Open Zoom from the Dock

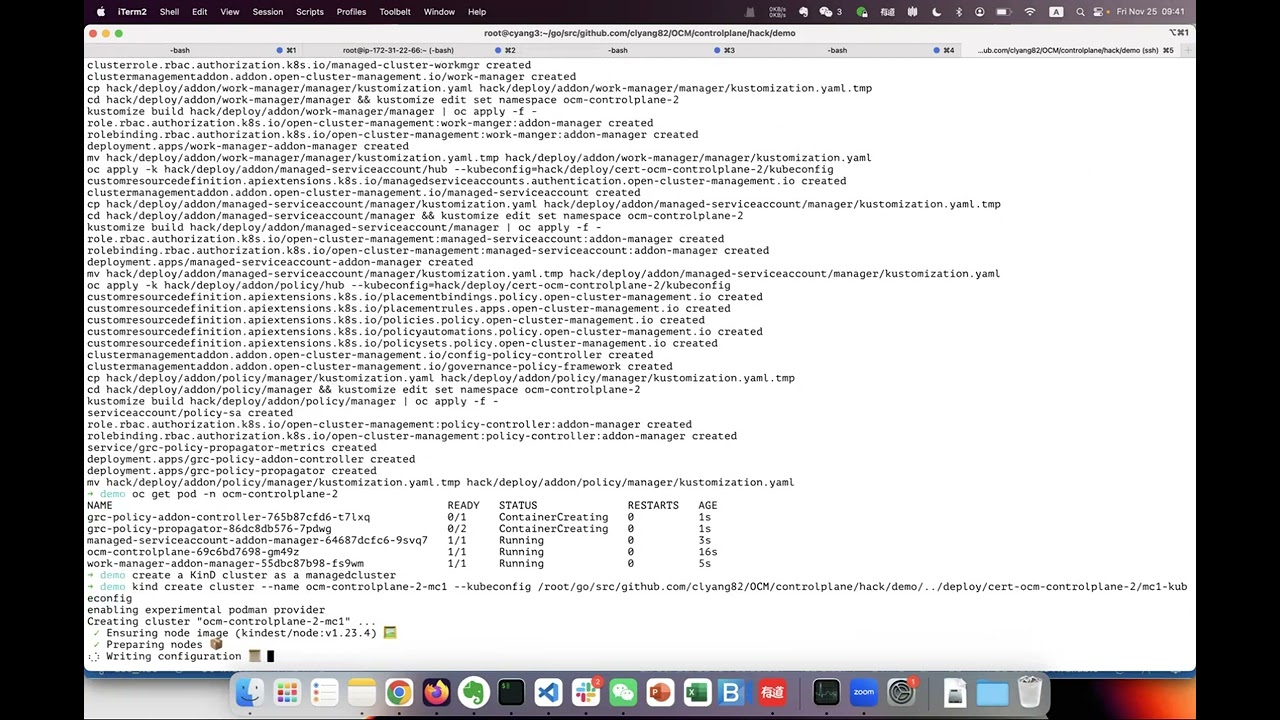(x=863, y=692)
